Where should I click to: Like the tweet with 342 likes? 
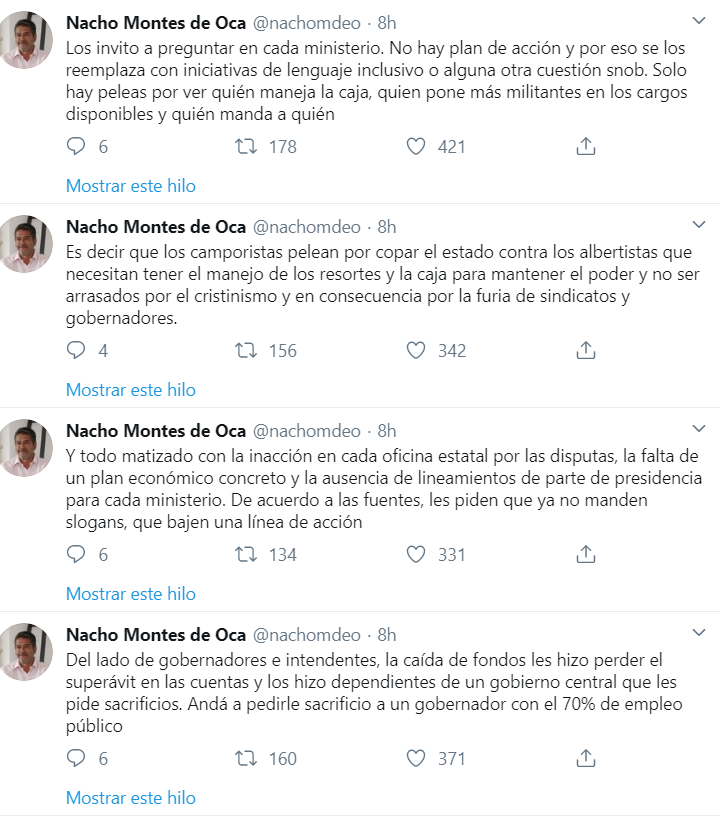click(x=416, y=350)
